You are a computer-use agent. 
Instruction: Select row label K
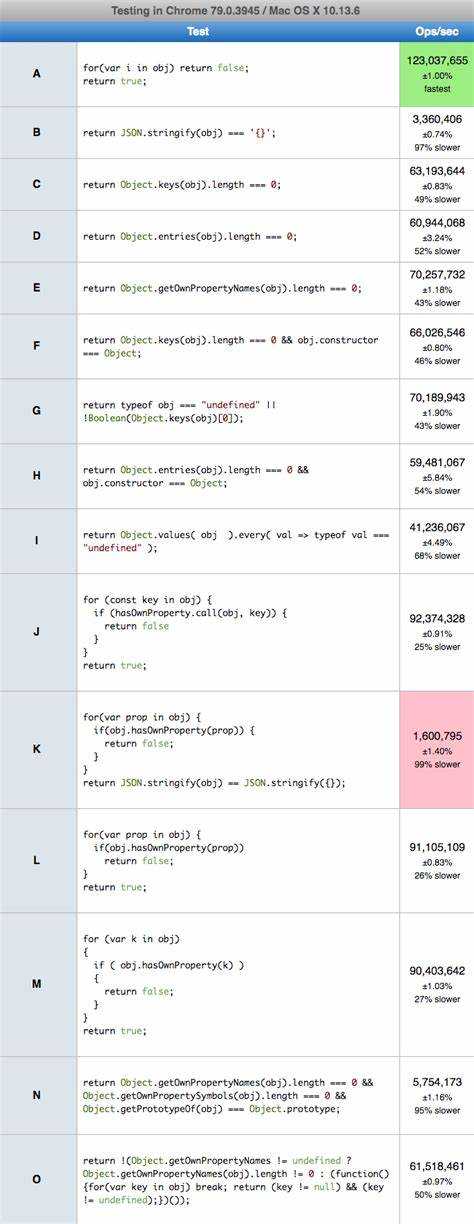click(38, 749)
